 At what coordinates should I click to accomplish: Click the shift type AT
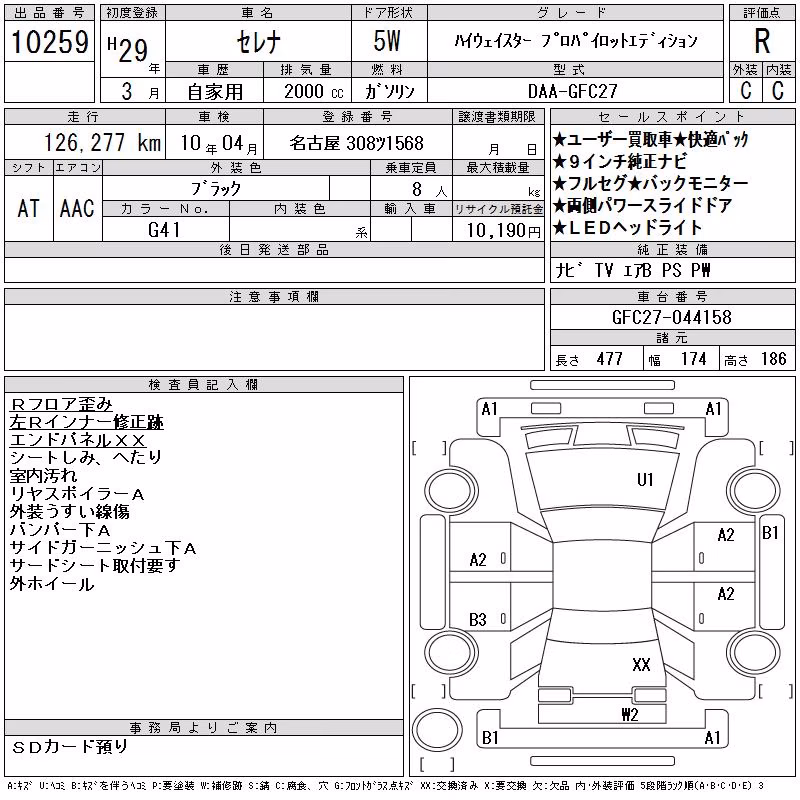click(28, 208)
